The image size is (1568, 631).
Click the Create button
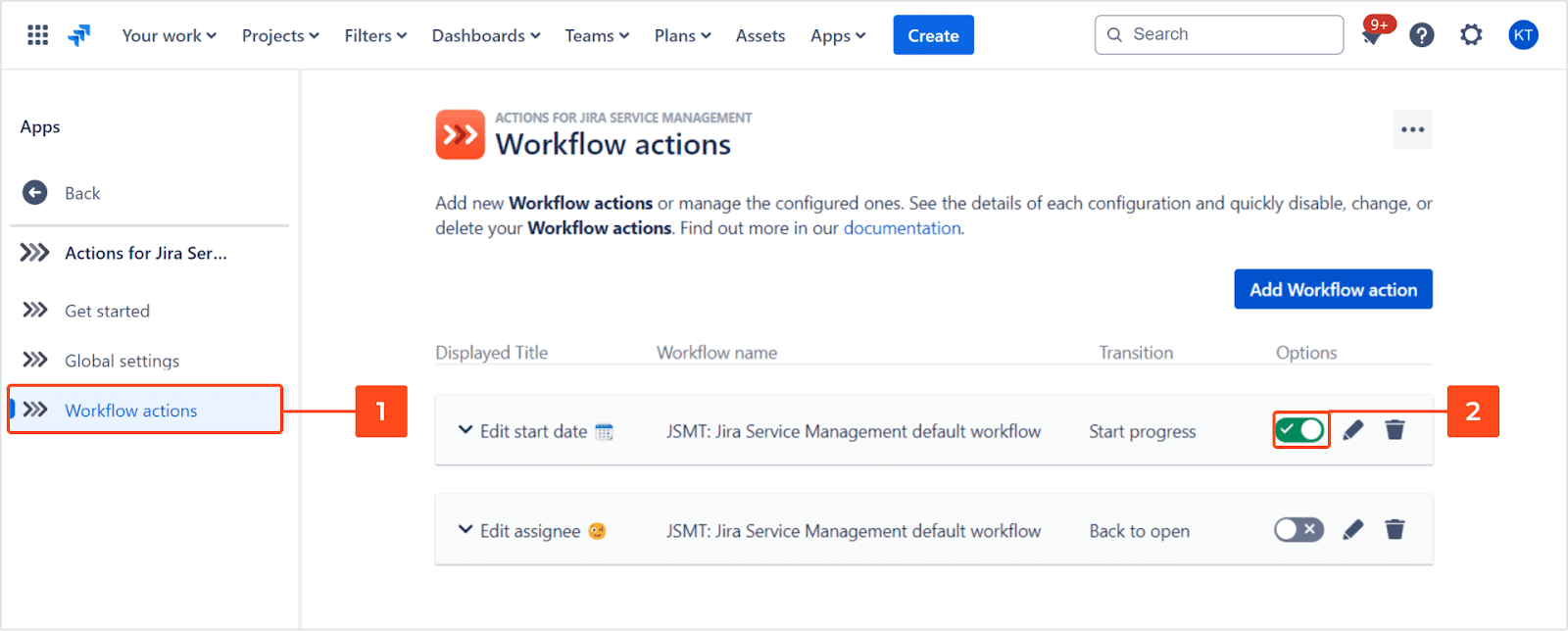coord(933,35)
